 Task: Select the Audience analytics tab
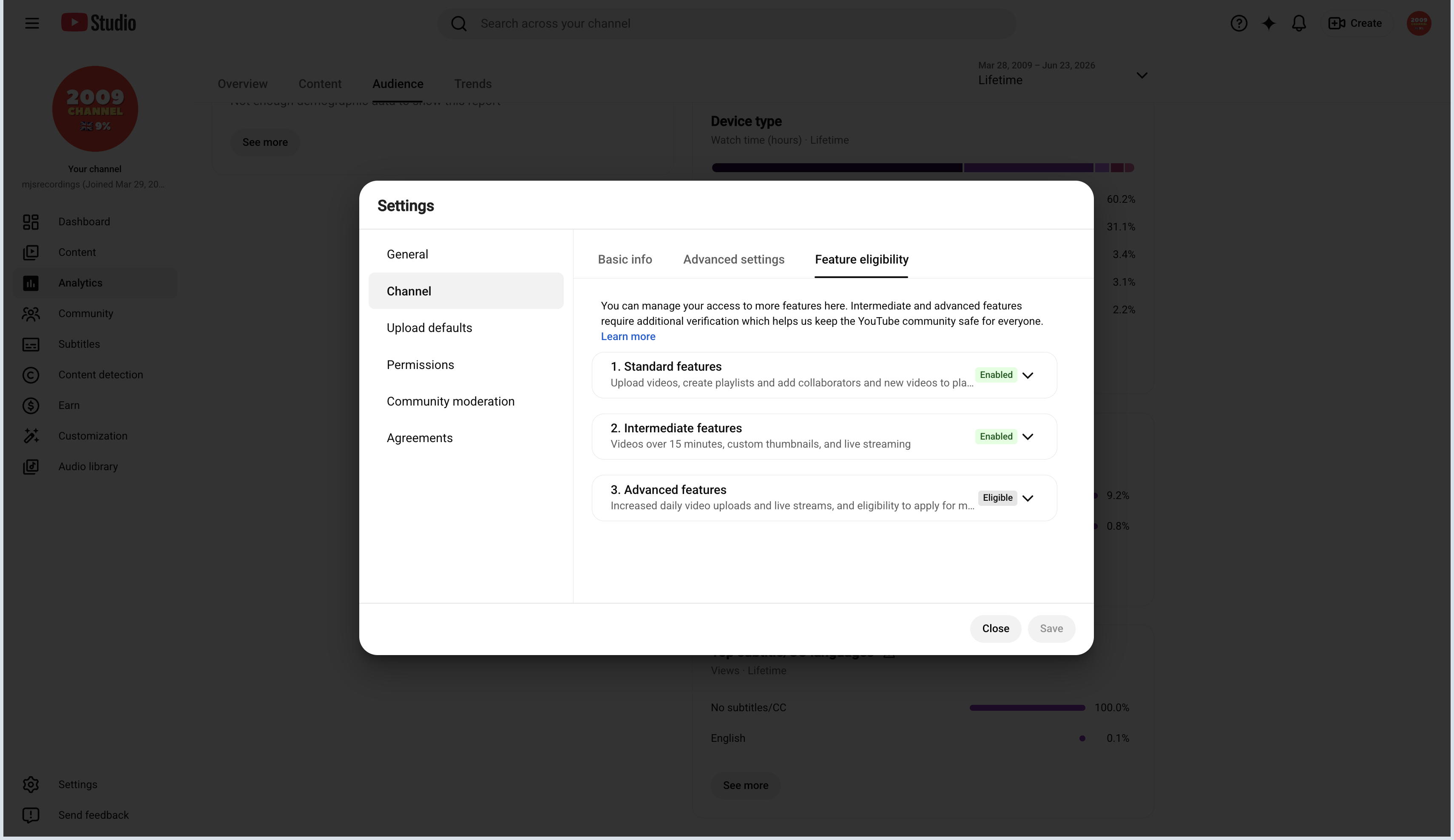click(398, 84)
